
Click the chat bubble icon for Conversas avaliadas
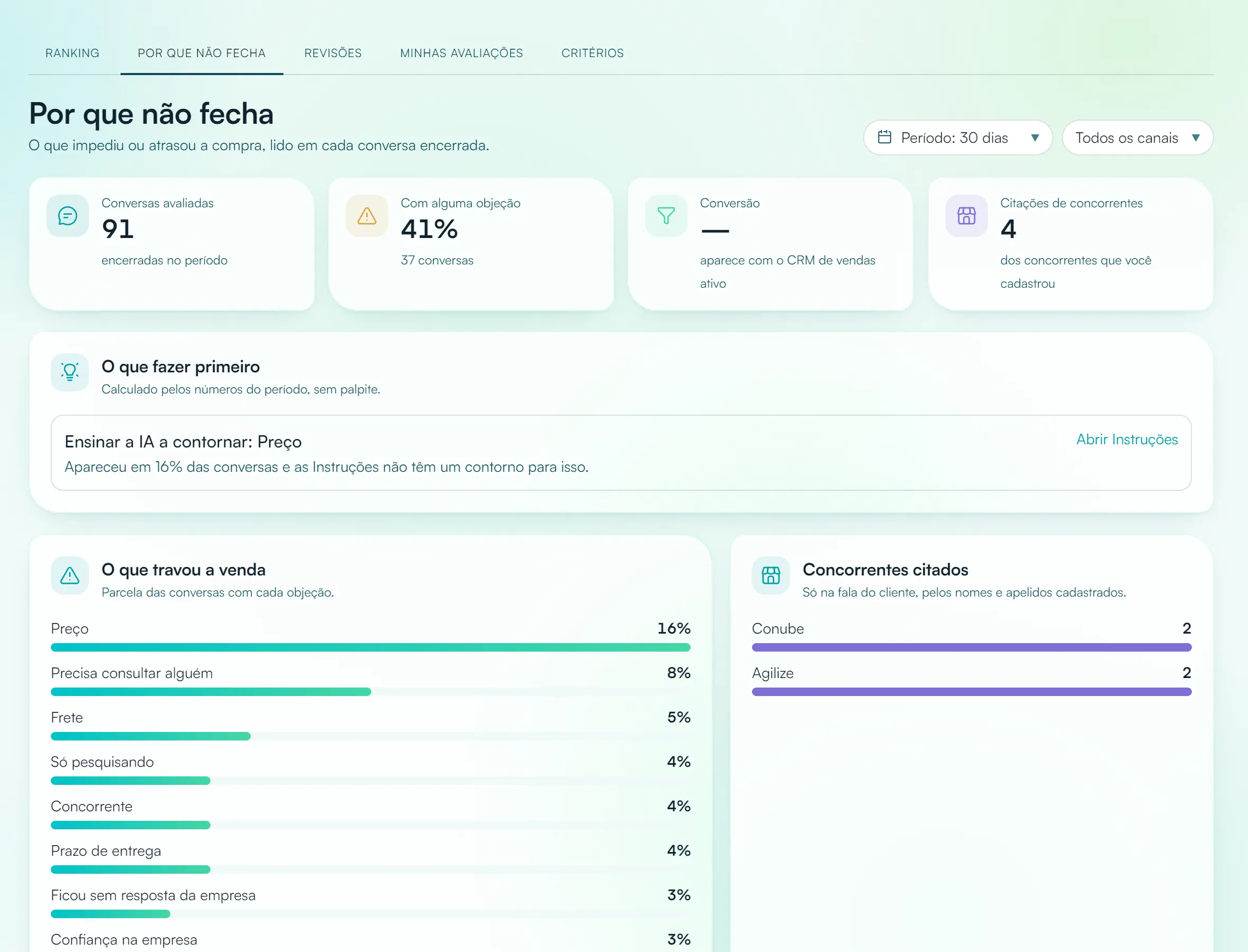67,216
